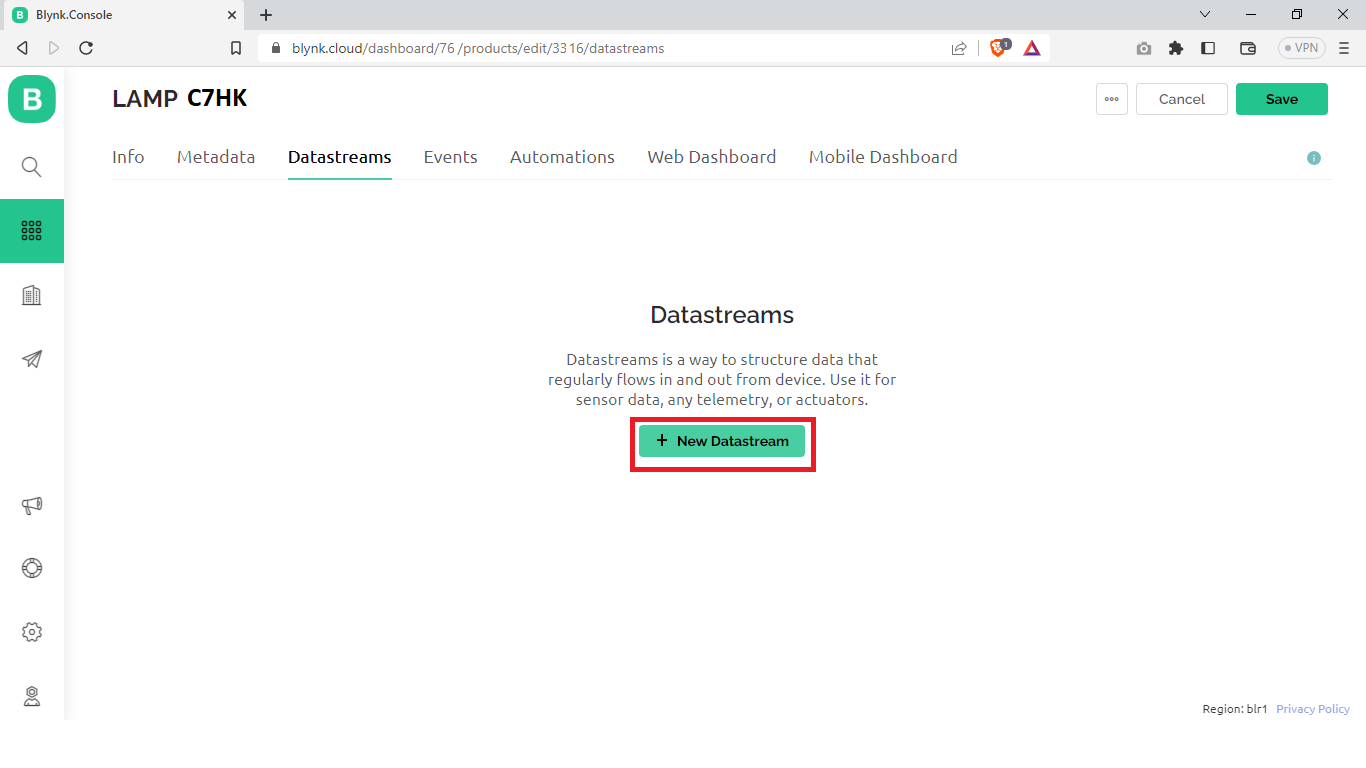Image resolution: width=1366 pixels, height=768 pixels.
Task: Expand the tab search dropdown chevron
Action: tap(1205, 15)
